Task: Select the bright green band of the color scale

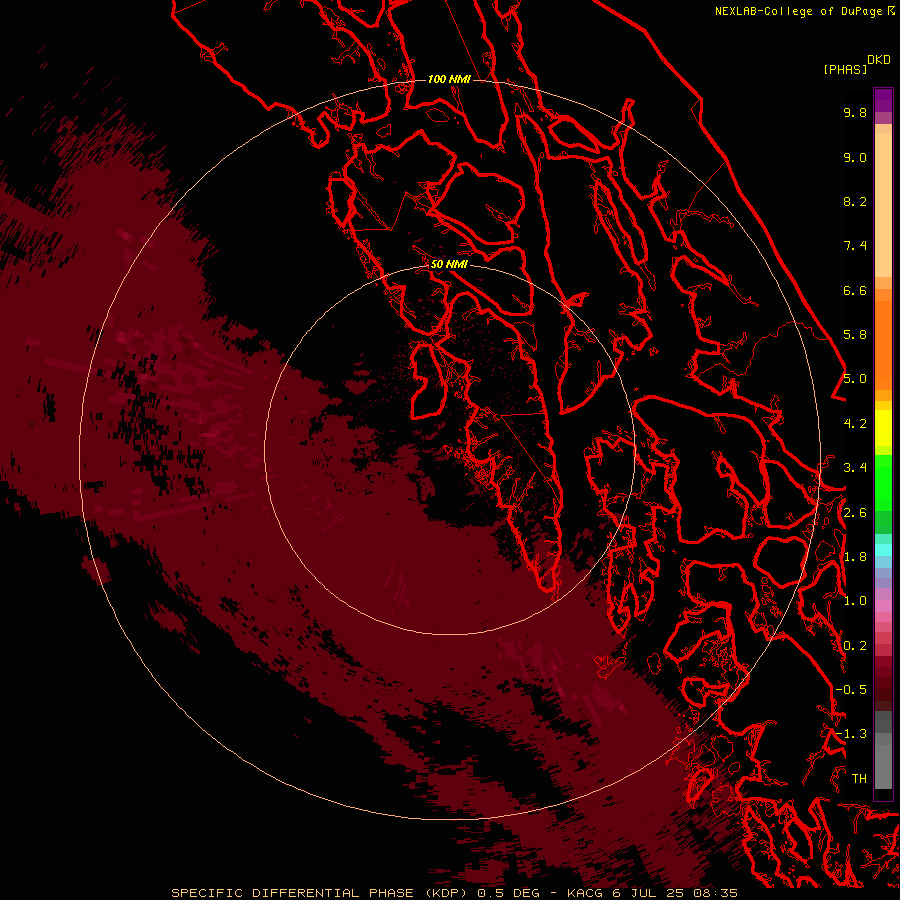Action: [x=883, y=481]
